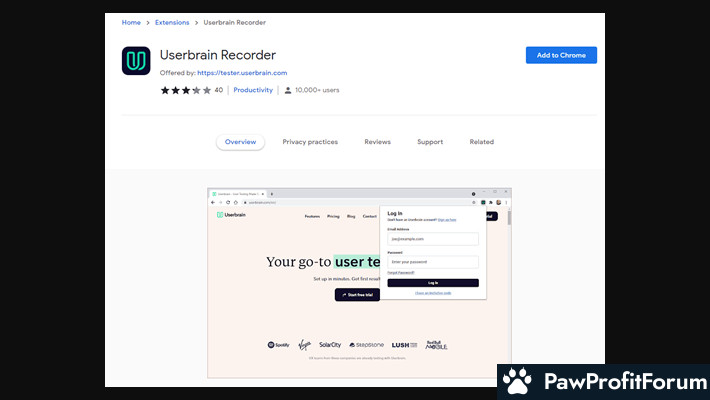Click the PawProfitForum paw logo
Image resolution: width=710 pixels, height=400 pixels.
click(517, 383)
